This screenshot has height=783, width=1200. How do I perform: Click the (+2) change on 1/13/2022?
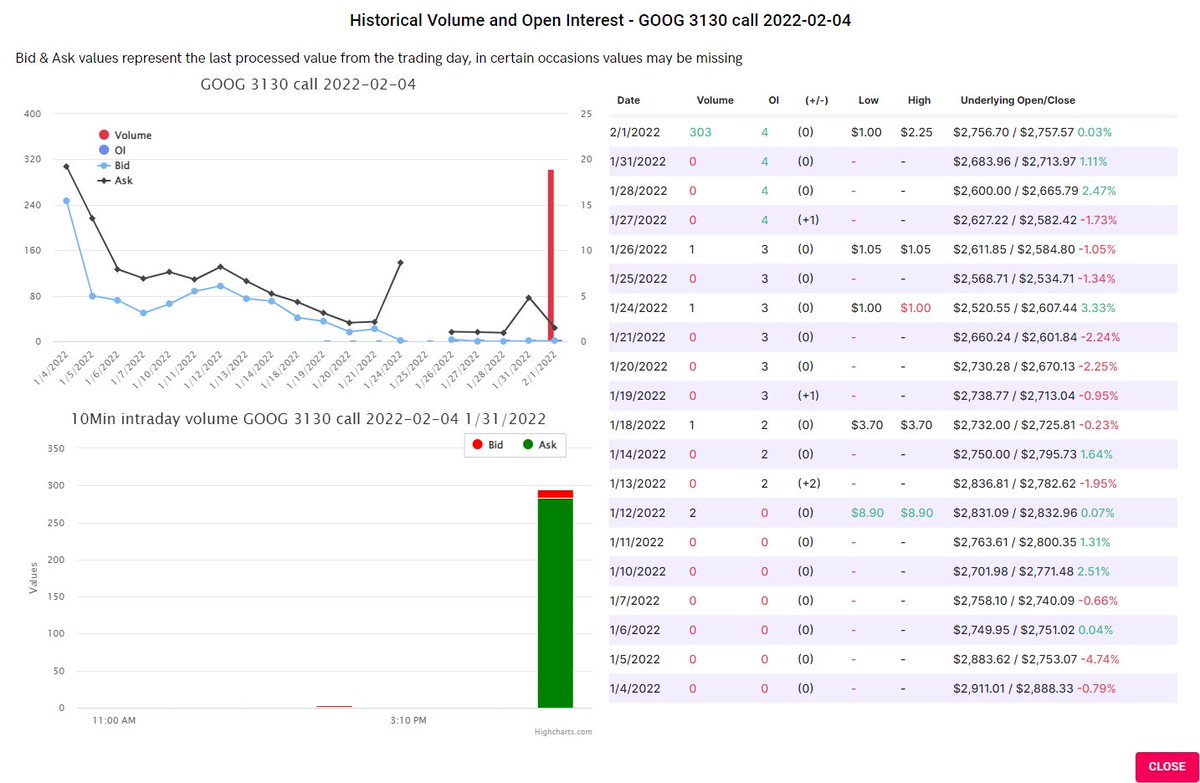tap(809, 484)
